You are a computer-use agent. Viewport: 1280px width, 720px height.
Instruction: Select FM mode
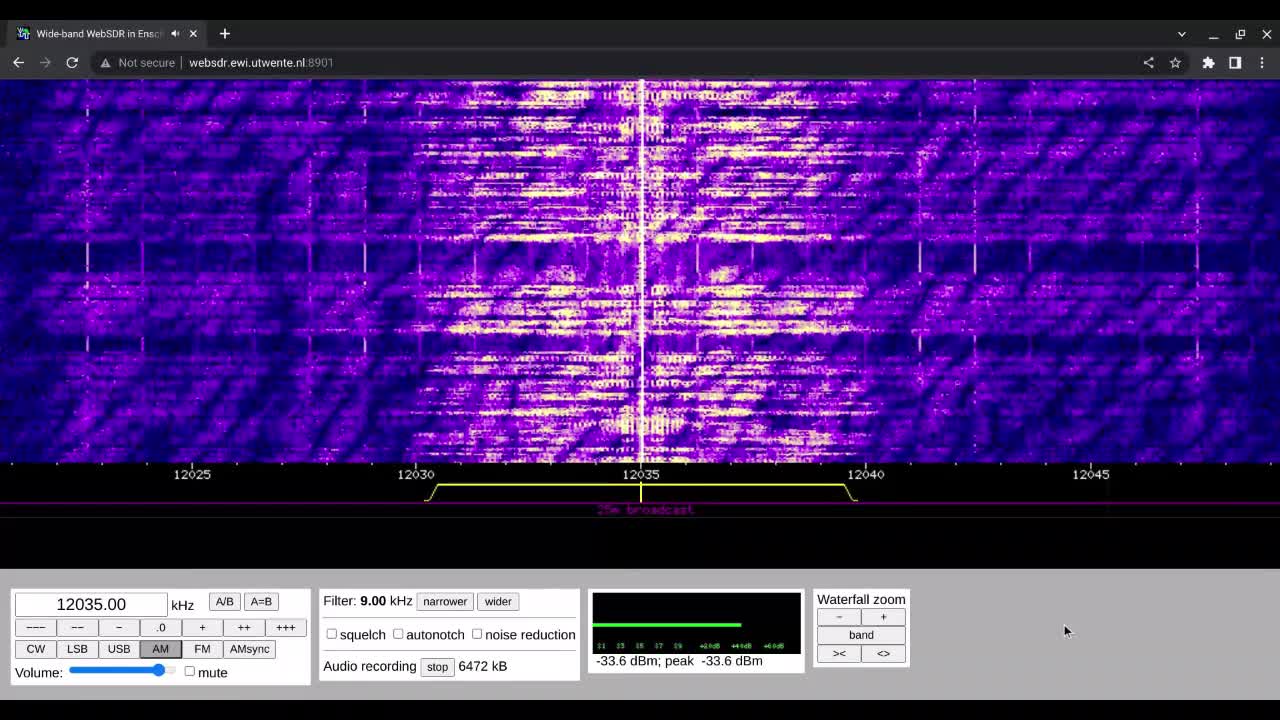[202, 649]
